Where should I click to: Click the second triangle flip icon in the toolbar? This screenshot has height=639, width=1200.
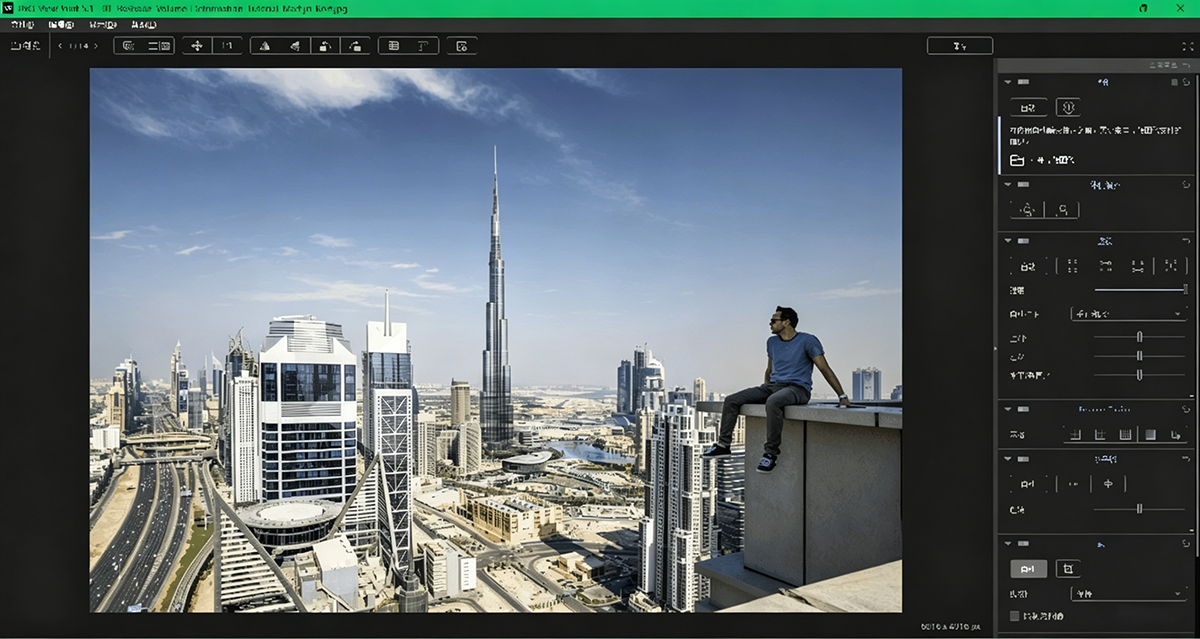click(295, 46)
